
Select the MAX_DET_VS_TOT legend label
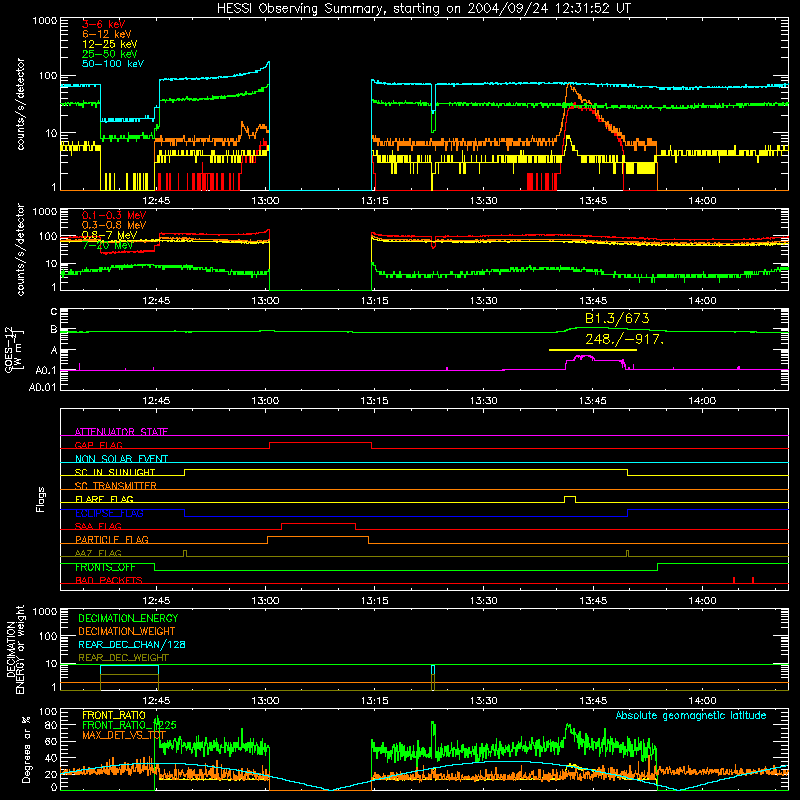[124, 735]
